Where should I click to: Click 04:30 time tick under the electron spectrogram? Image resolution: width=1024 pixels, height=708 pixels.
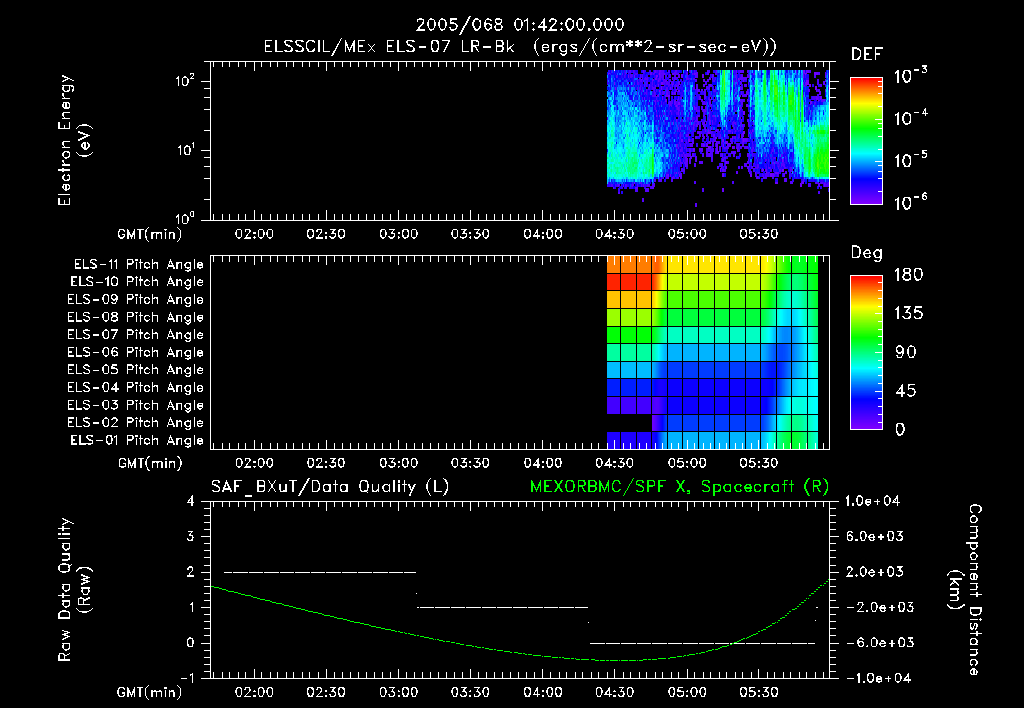615,234
